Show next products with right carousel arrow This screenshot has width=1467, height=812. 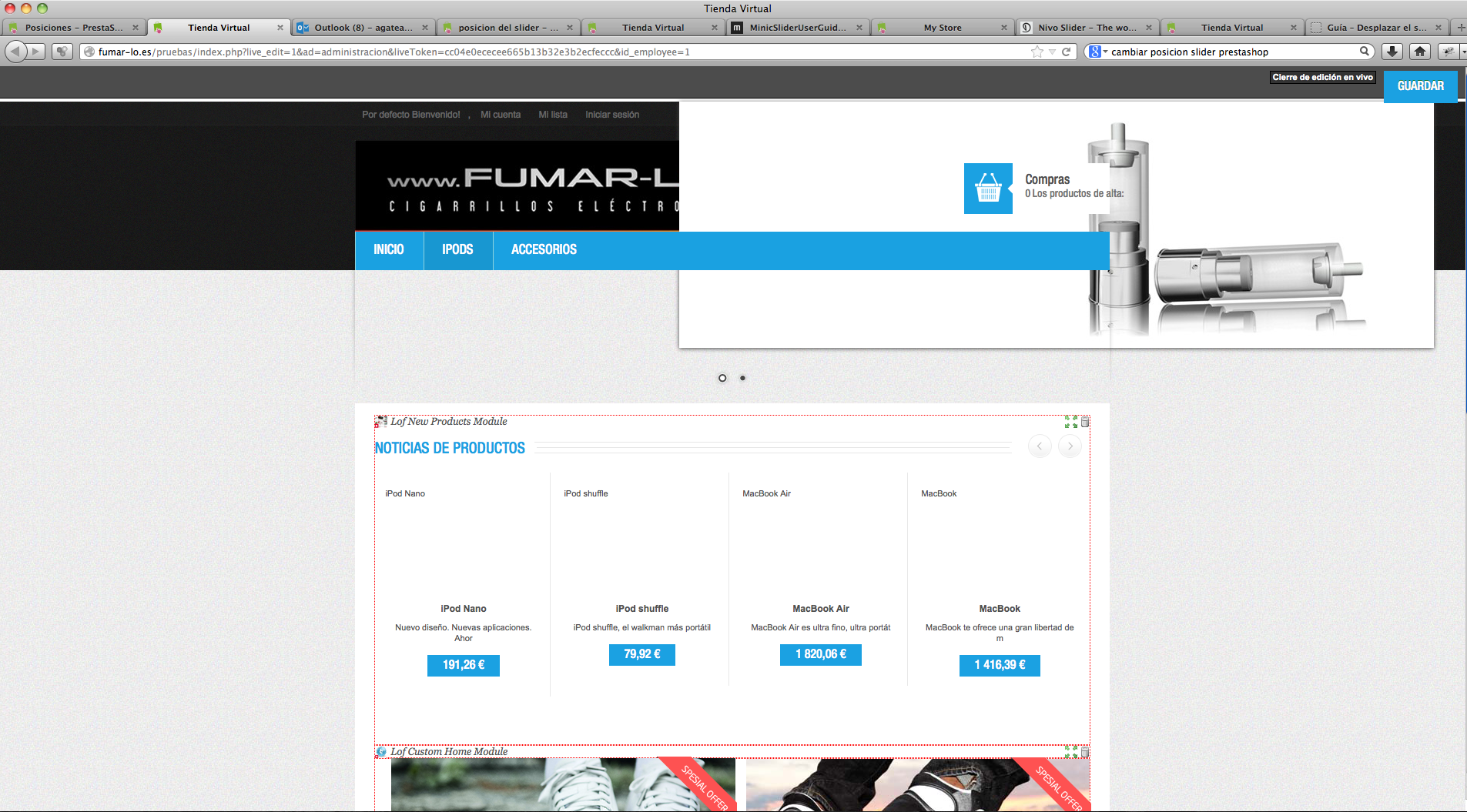pyautogui.click(x=1070, y=446)
